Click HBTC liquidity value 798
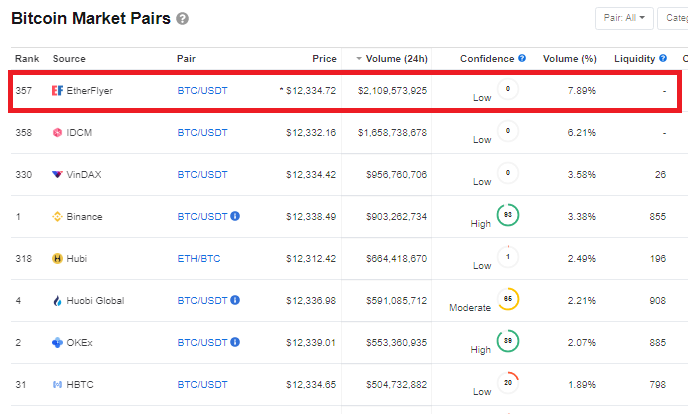This screenshot has height=414, width=688. pyautogui.click(x=658, y=385)
